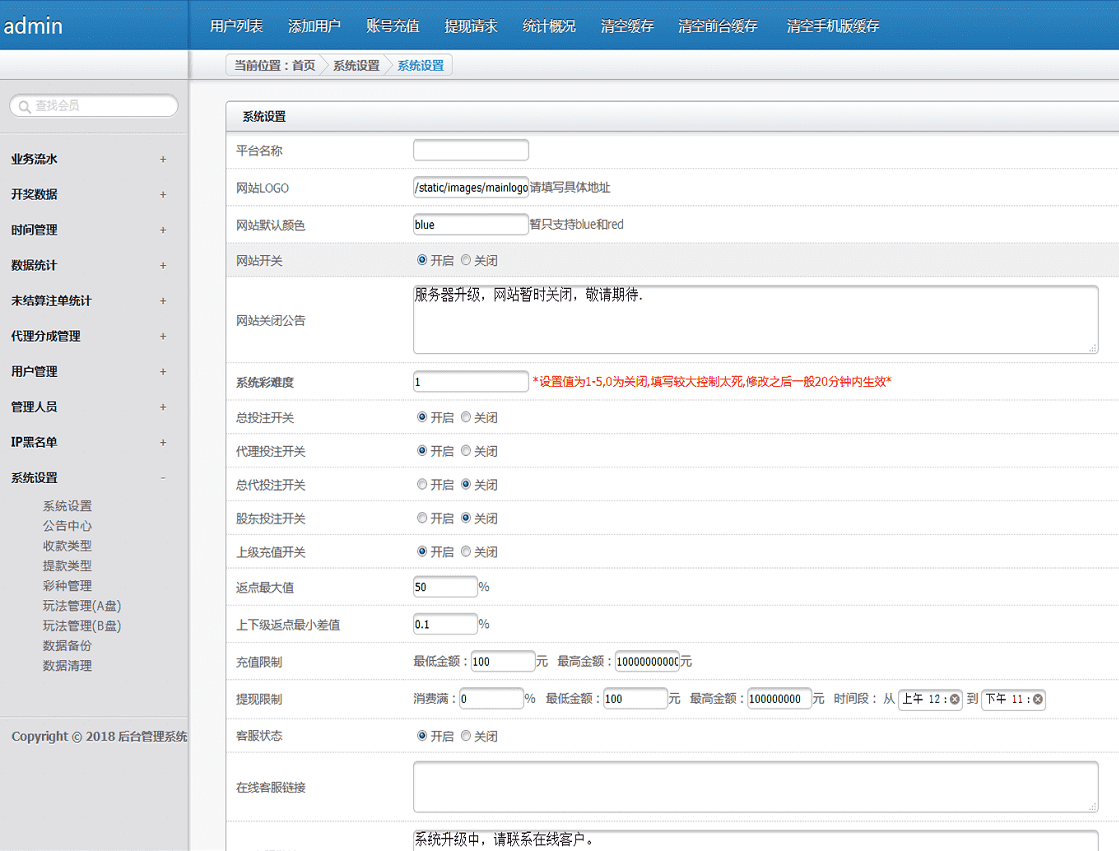Screen dimensions: 1119x851
Task: Enable 总代投注开关 with 开启 option
Action: point(422,485)
